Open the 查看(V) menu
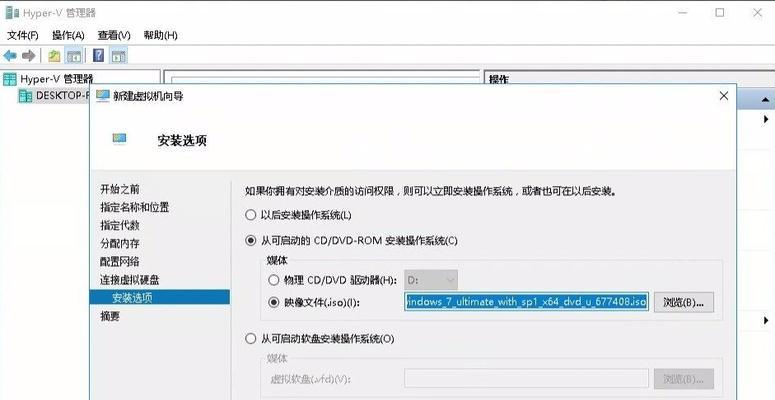The image size is (775, 400). (114, 35)
